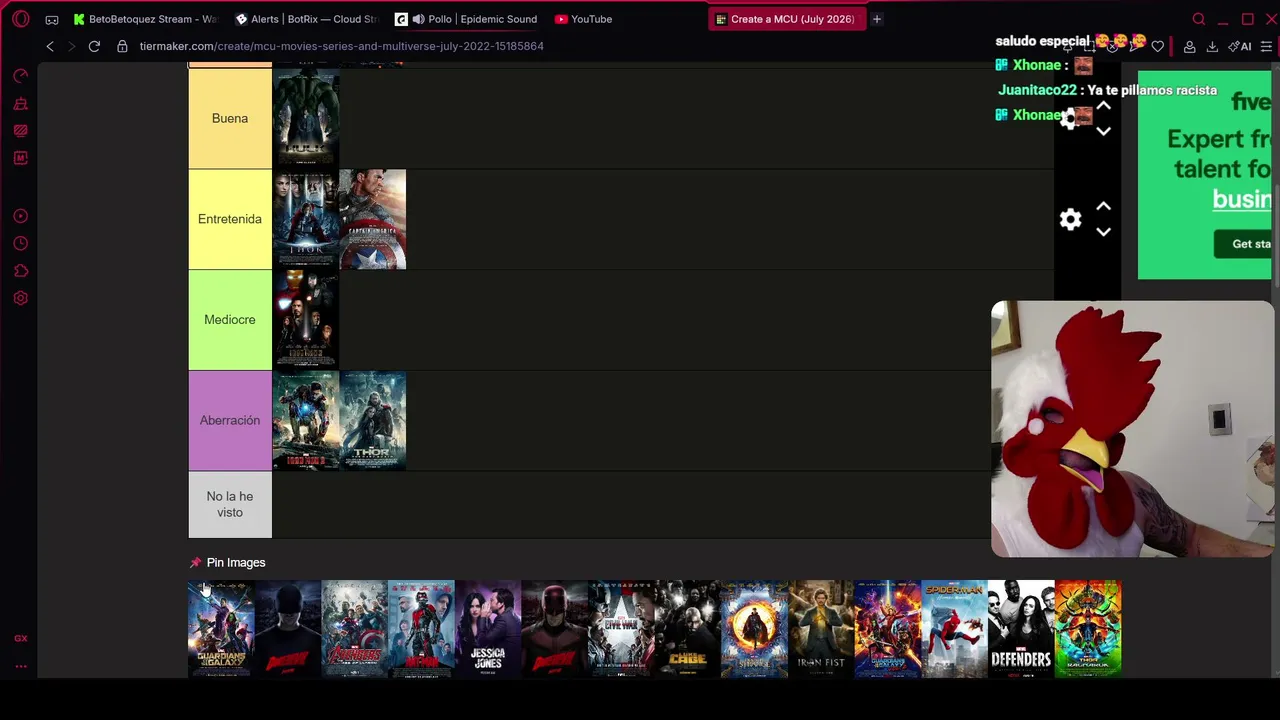Move the Entretenida row down
1280x720 pixels.
point(1103,232)
